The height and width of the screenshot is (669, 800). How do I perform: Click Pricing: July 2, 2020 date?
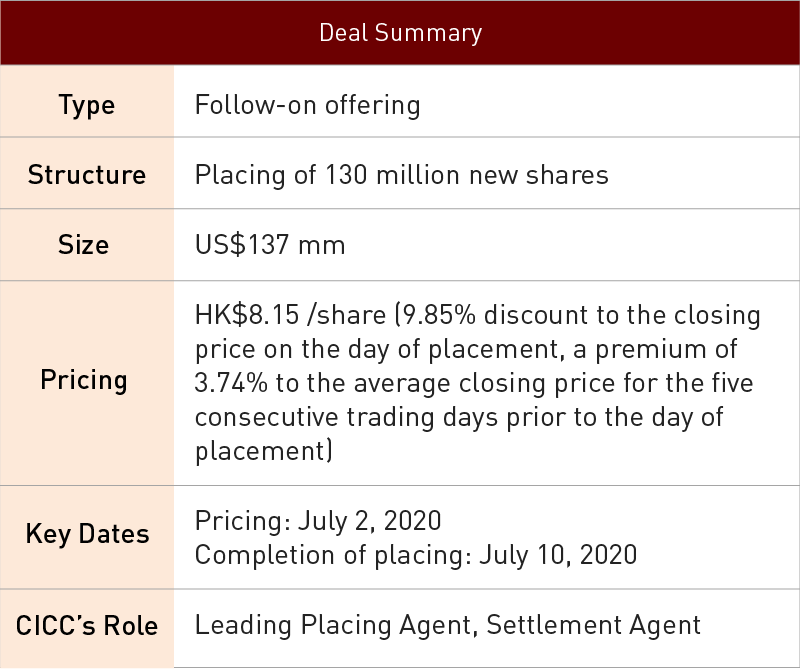(317, 521)
